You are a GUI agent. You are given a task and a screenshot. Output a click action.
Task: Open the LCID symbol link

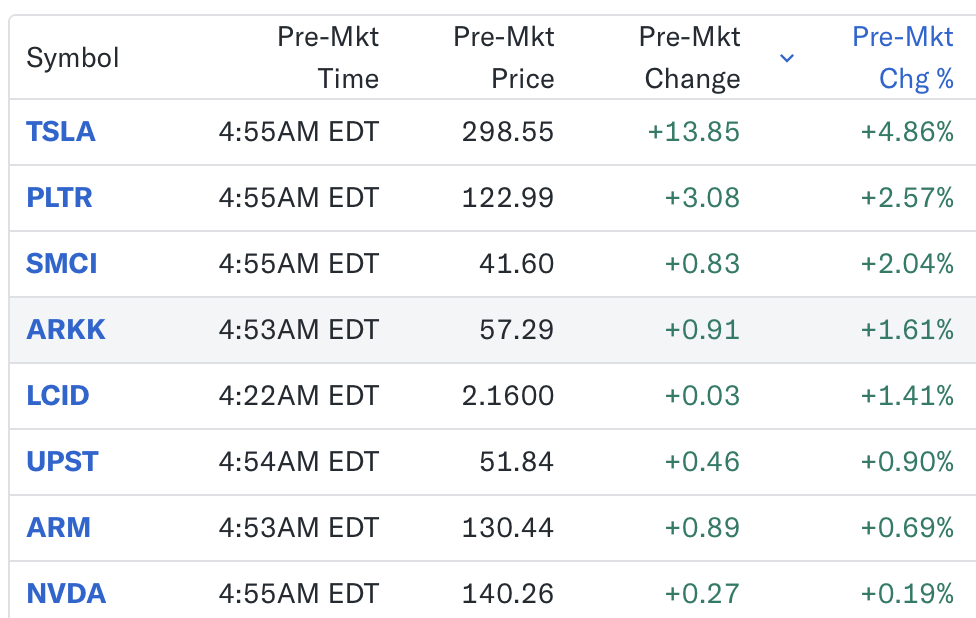58,396
